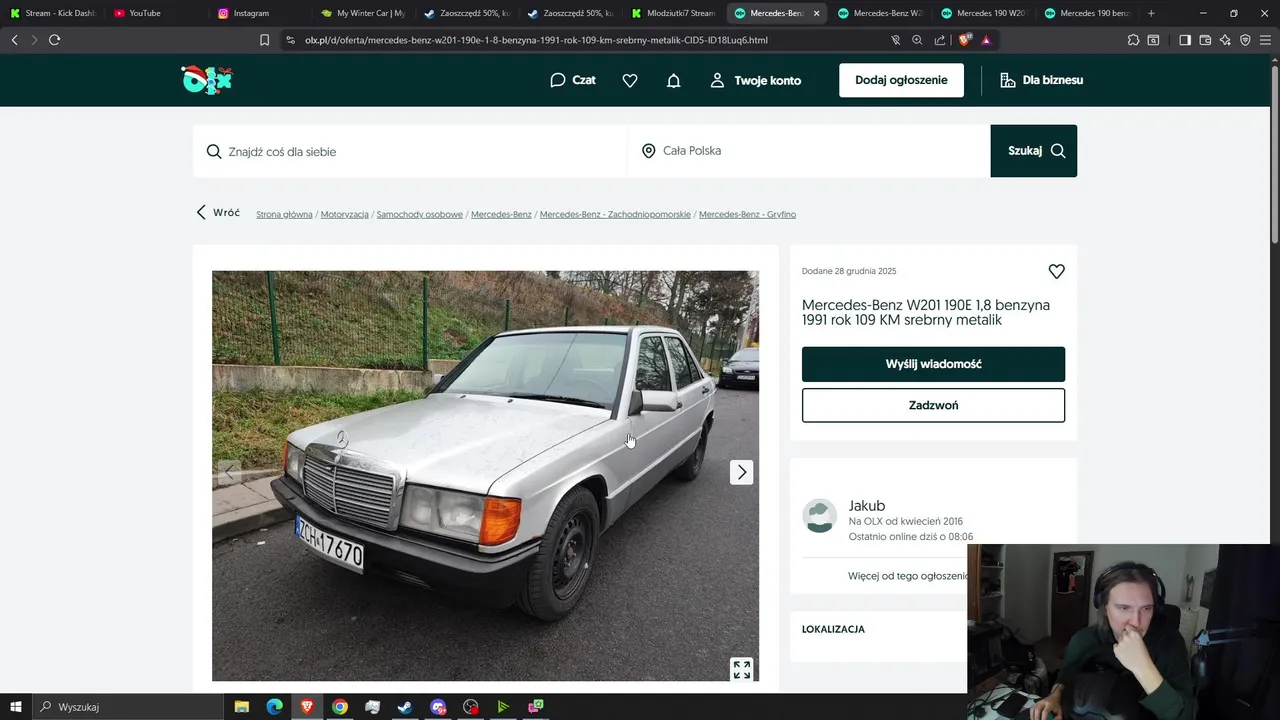
Task: Open Discord from taskbar
Action: (x=438, y=707)
